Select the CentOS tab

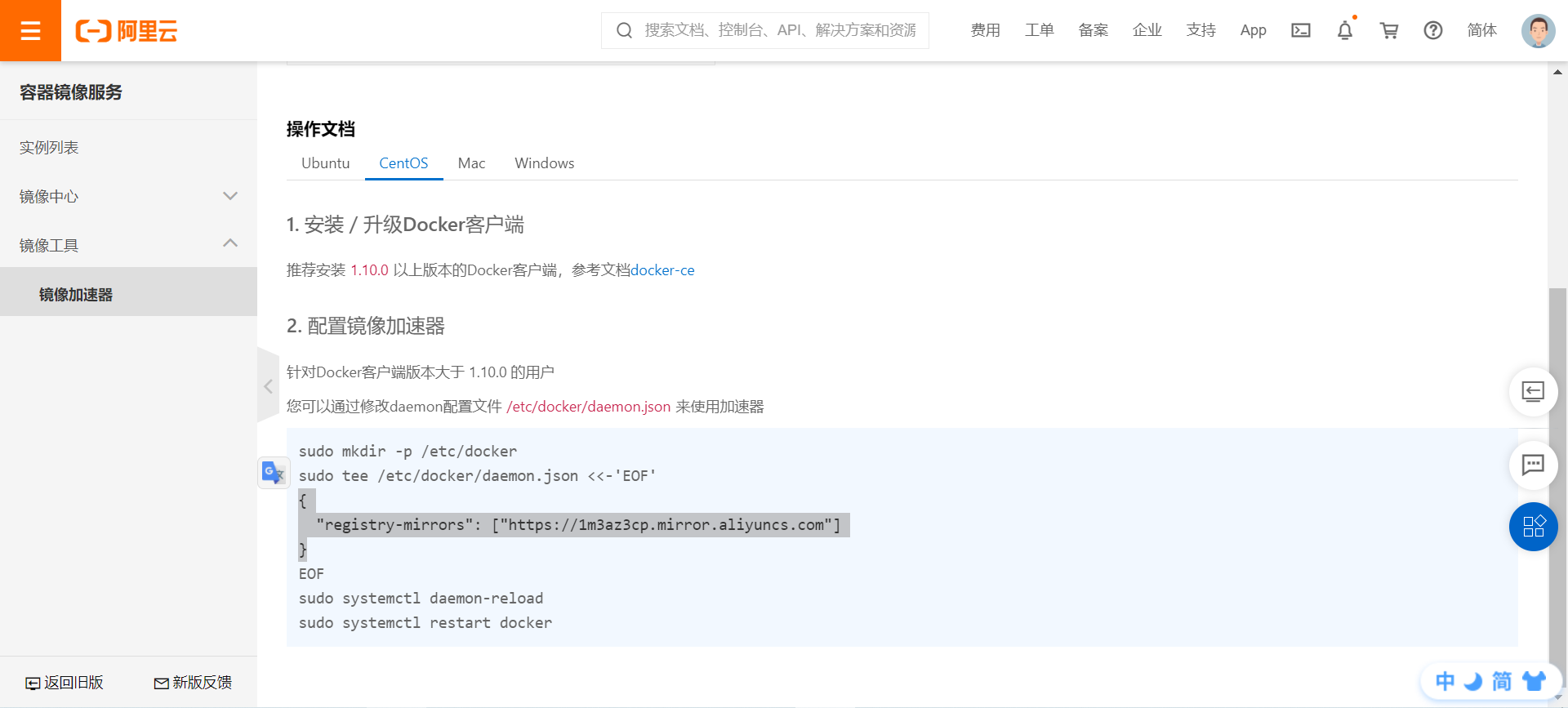[403, 163]
